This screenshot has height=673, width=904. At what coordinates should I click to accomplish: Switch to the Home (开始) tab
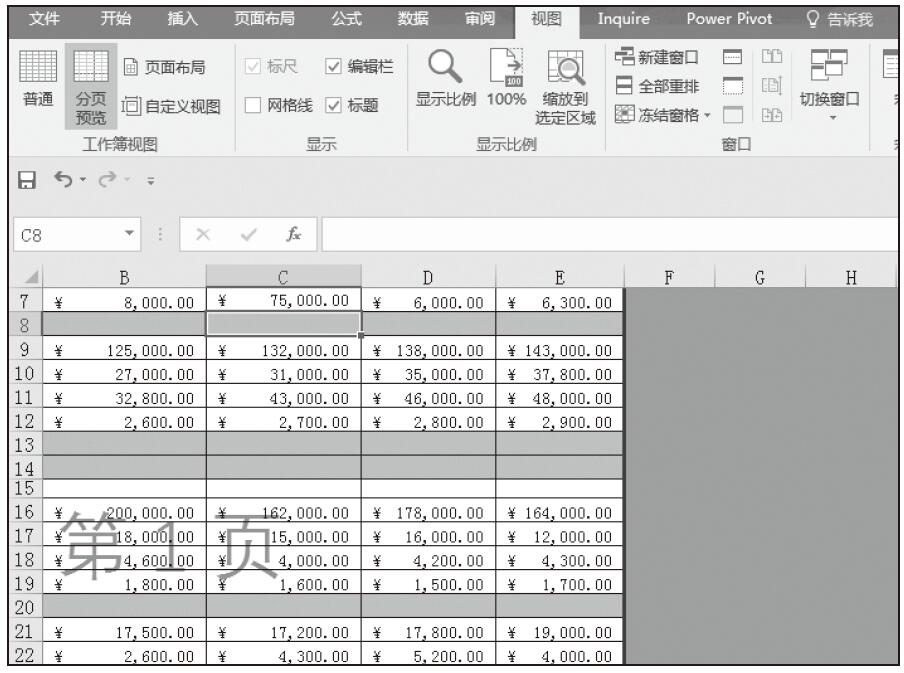[x=115, y=19]
